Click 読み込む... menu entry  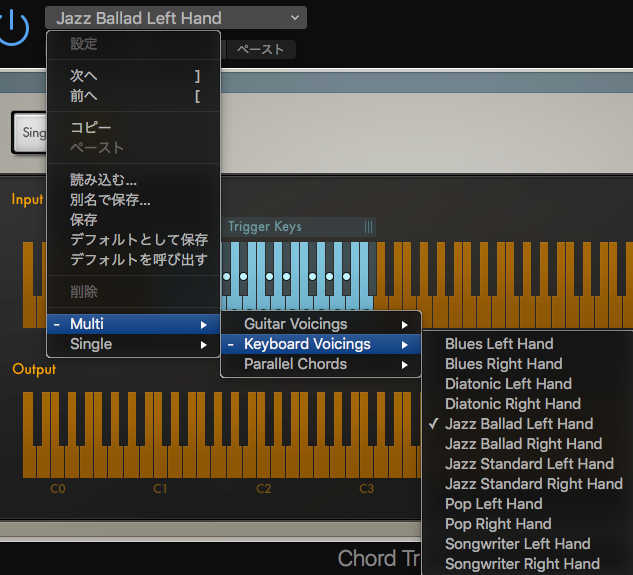(x=103, y=180)
